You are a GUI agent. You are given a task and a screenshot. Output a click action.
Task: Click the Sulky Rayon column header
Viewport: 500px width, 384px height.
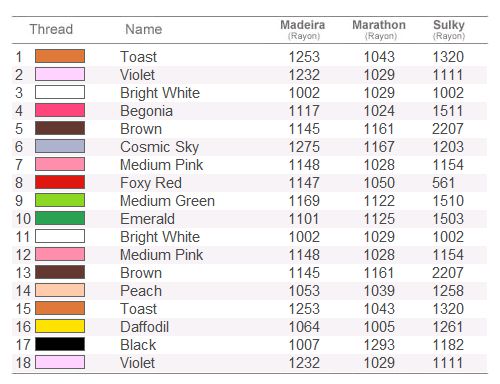tap(449, 29)
